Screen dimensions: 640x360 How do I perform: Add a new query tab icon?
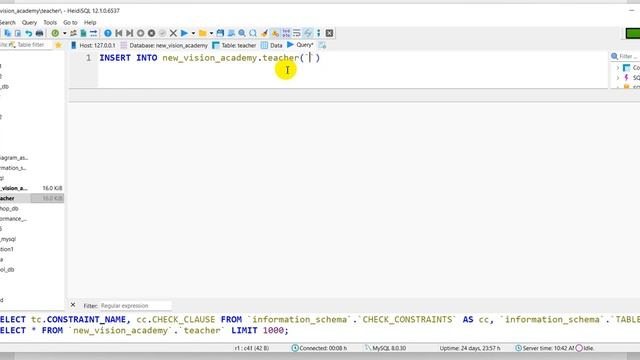322,45
